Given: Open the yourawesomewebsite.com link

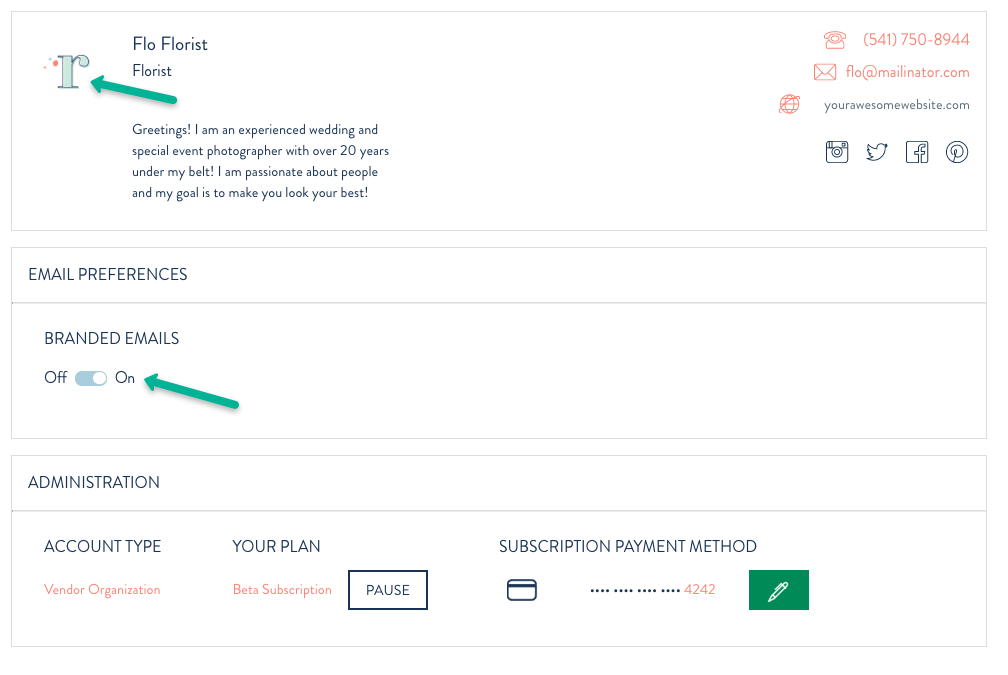Looking at the screenshot, I should (x=897, y=105).
